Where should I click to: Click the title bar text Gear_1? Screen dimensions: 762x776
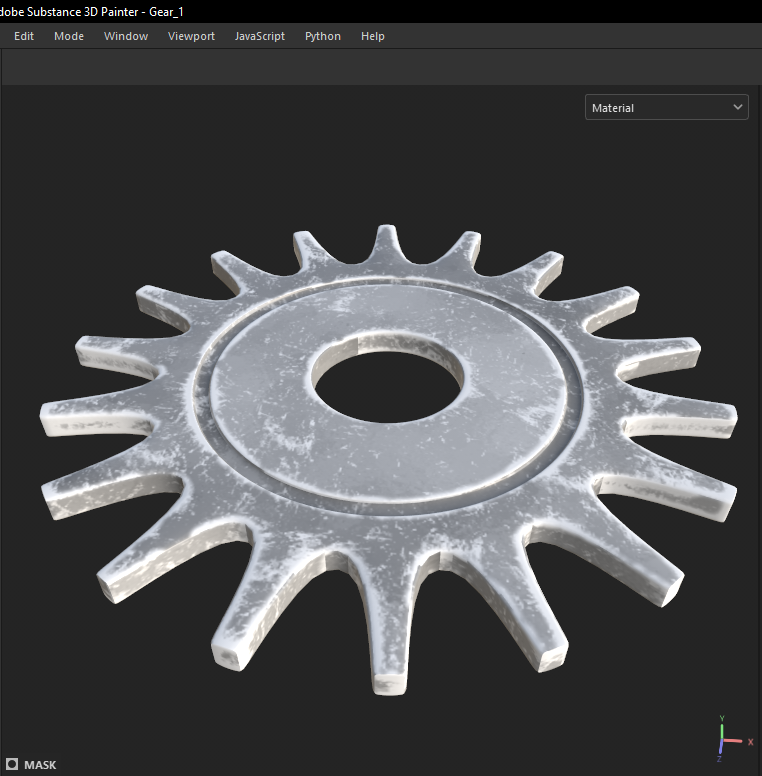pyautogui.click(x=166, y=12)
